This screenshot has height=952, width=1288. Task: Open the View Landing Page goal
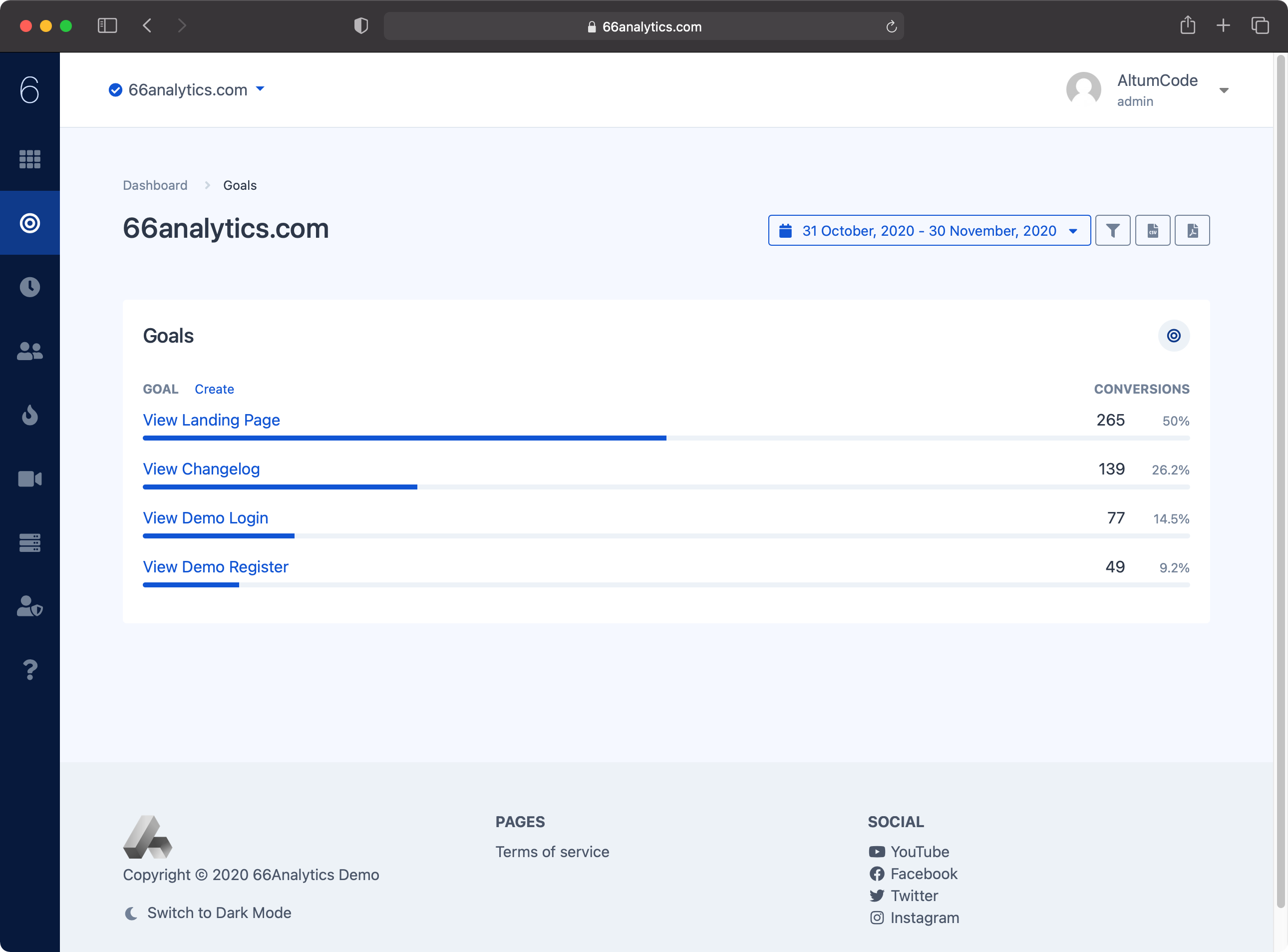pos(211,420)
